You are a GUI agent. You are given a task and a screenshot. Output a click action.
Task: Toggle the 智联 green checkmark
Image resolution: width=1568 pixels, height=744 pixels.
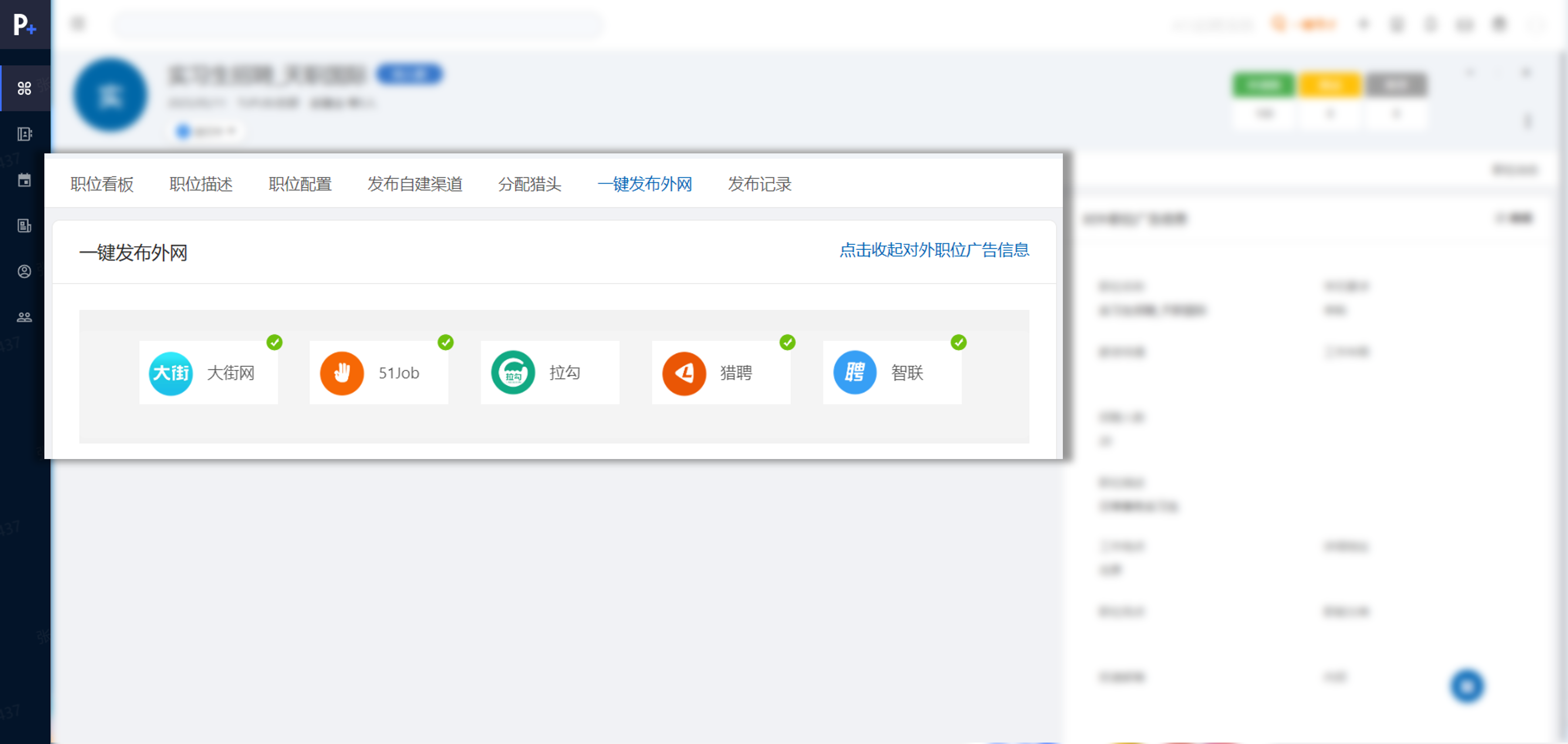[x=959, y=343]
